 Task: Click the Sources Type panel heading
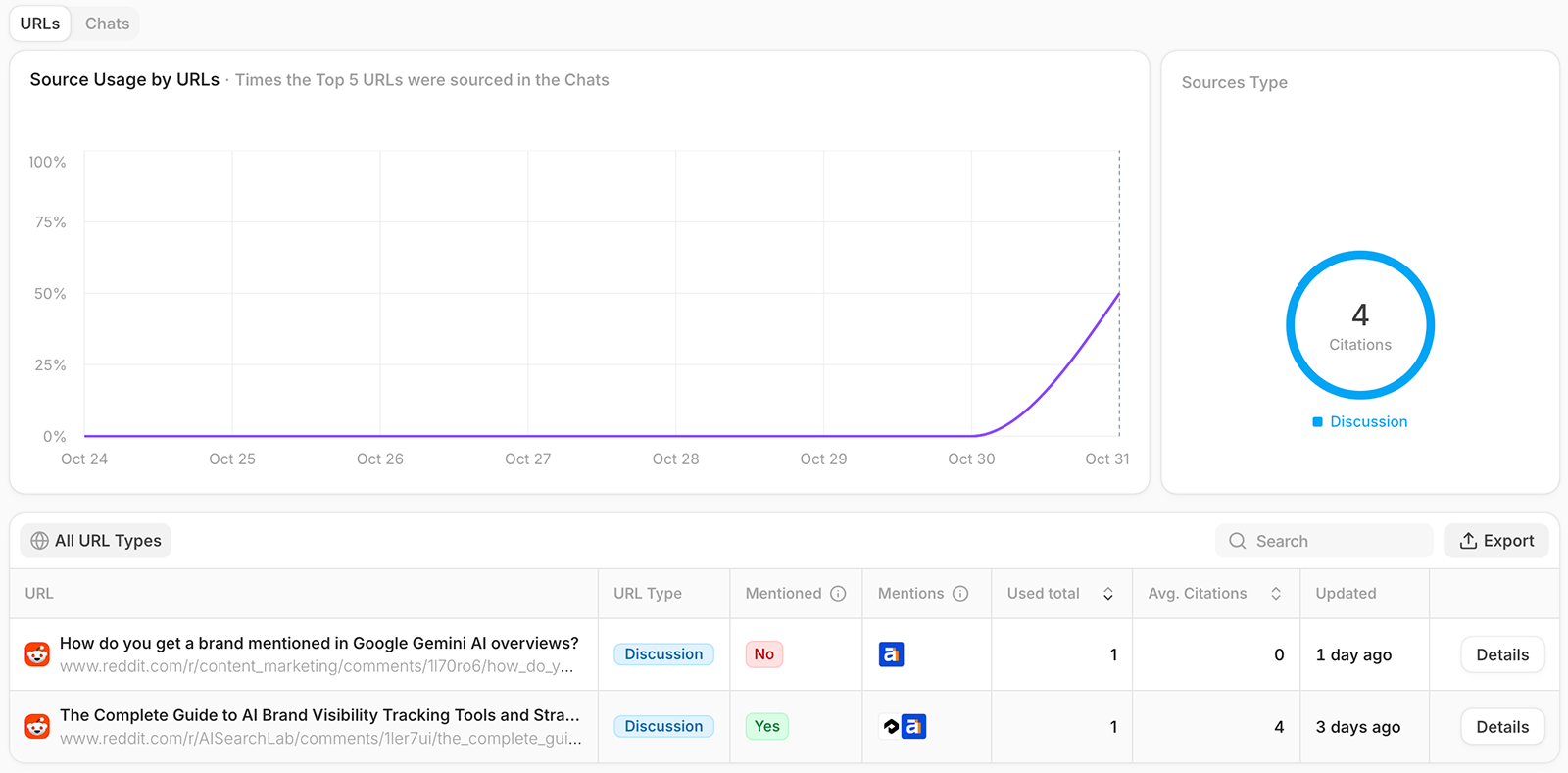[1235, 83]
